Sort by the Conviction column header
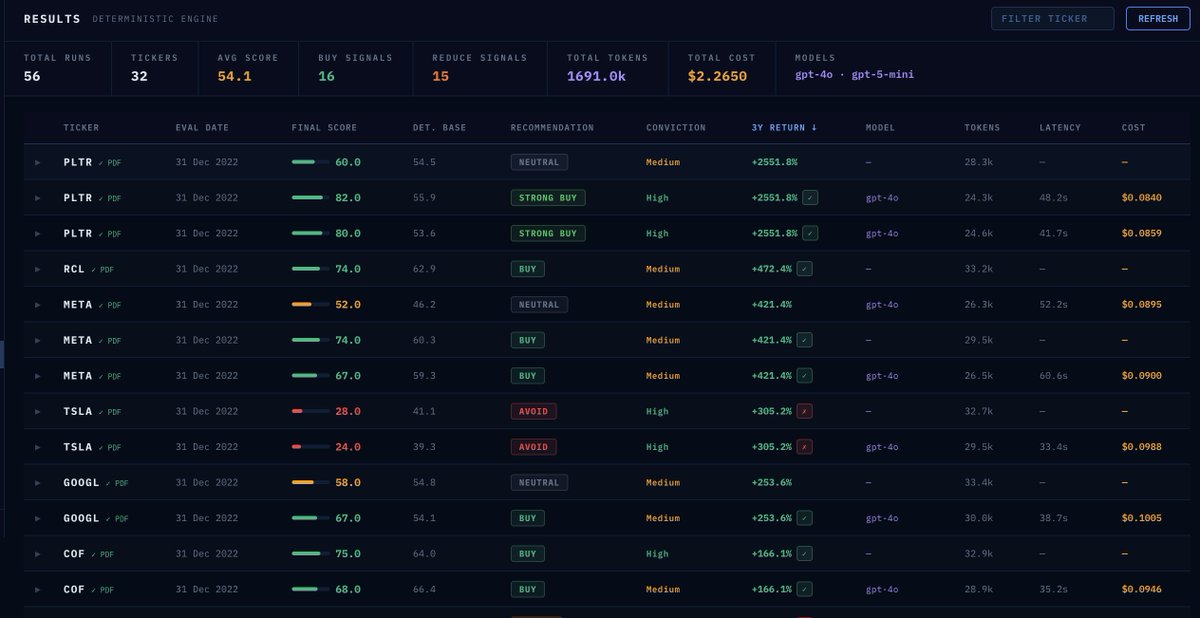 (676, 128)
